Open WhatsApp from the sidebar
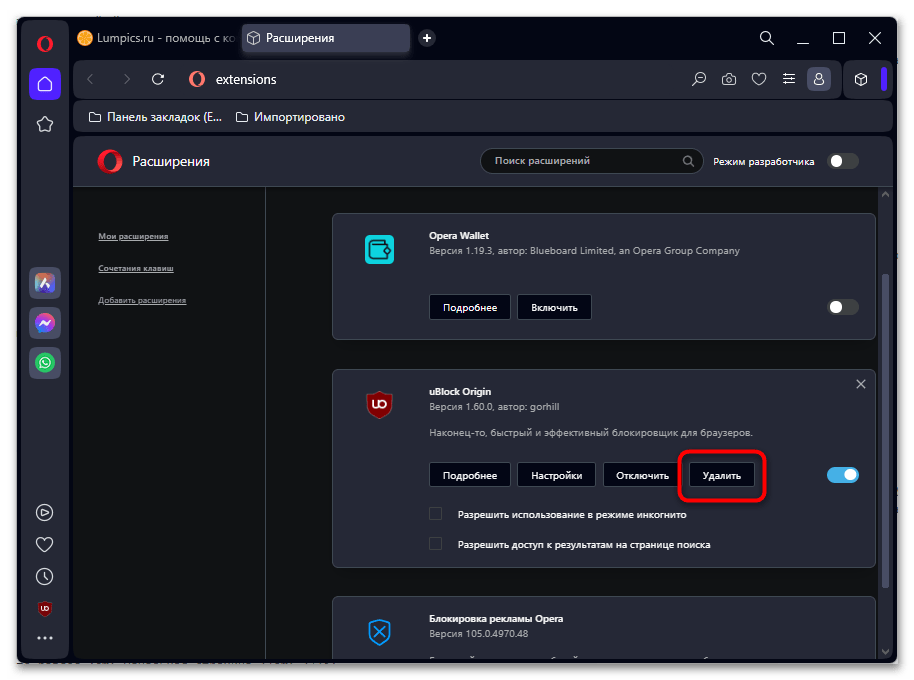The width and height of the screenshot is (914, 680). coord(45,362)
